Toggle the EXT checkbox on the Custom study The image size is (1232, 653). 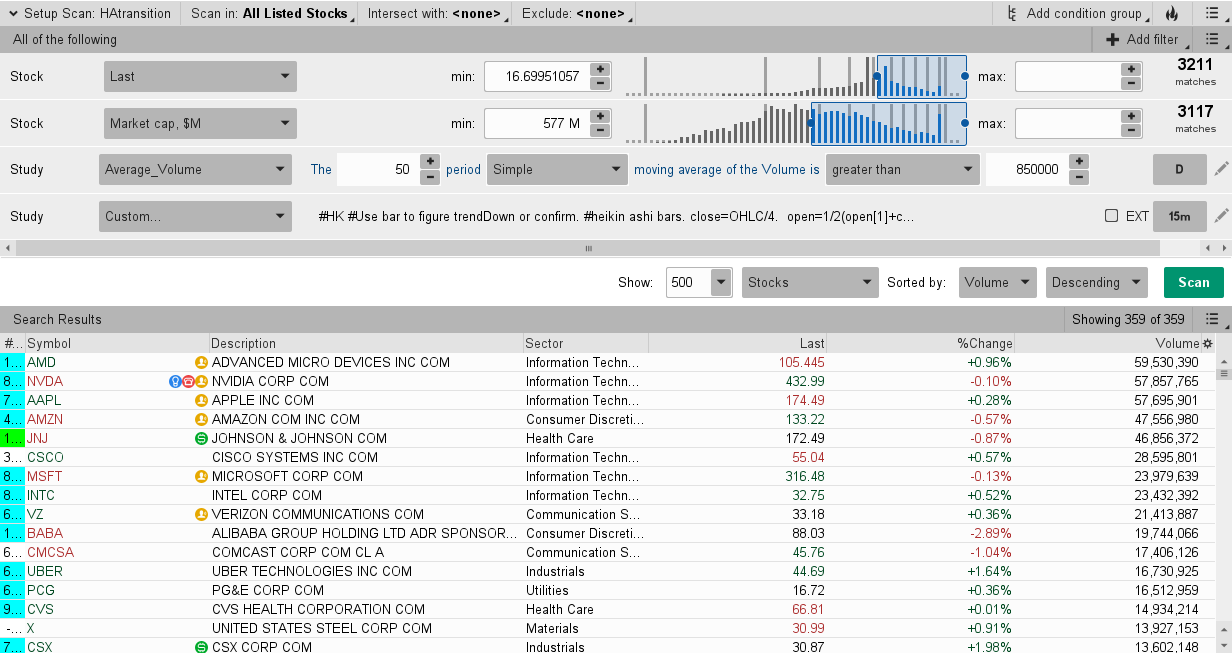coord(1111,215)
